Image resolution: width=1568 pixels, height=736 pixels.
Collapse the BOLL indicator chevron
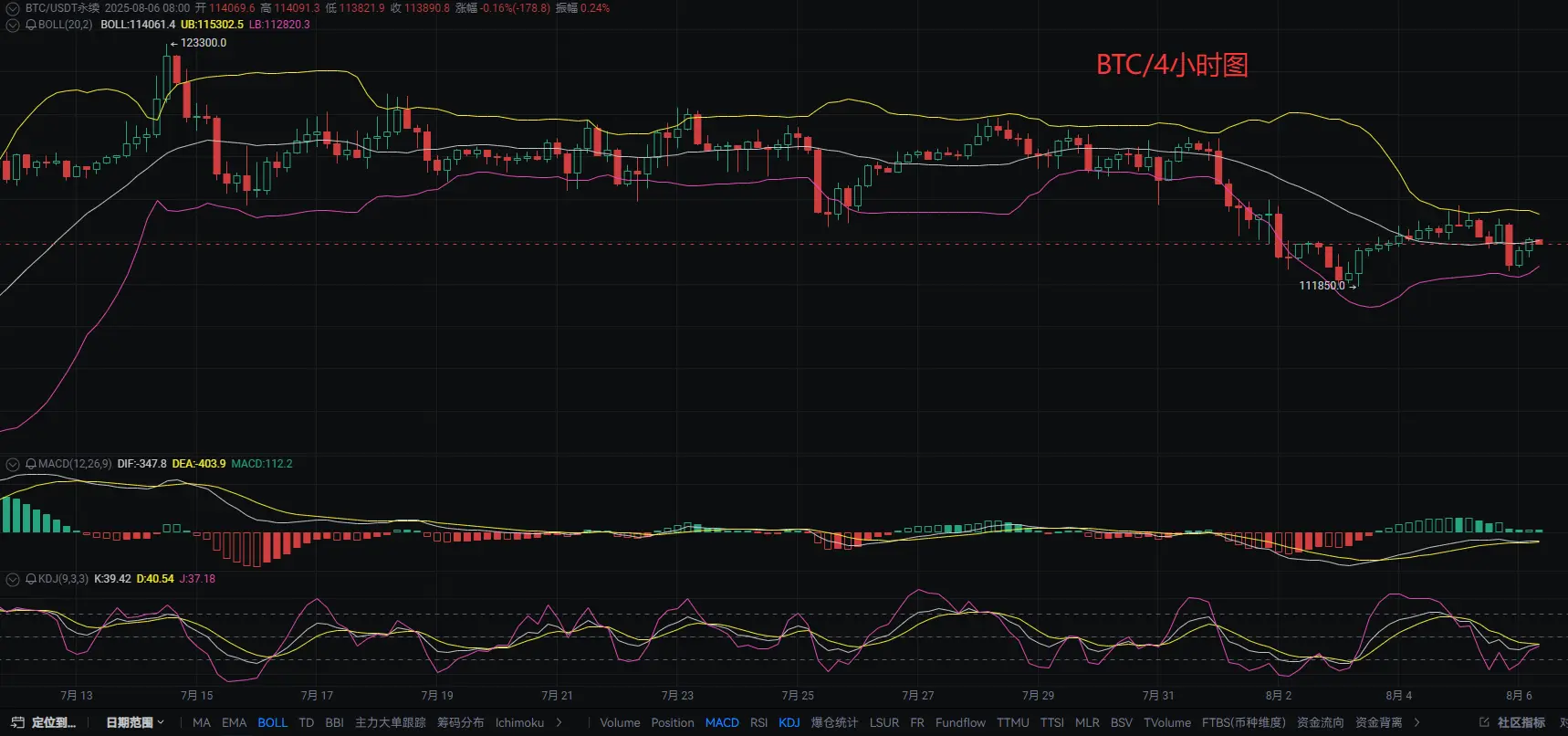pyautogui.click(x=13, y=25)
